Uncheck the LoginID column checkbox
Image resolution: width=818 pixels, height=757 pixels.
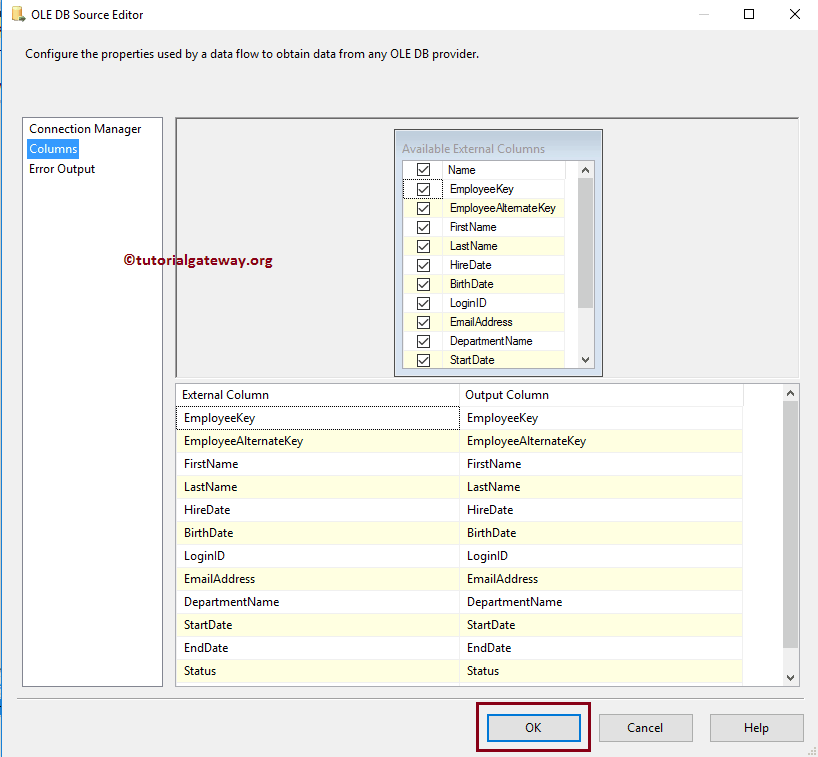point(422,302)
